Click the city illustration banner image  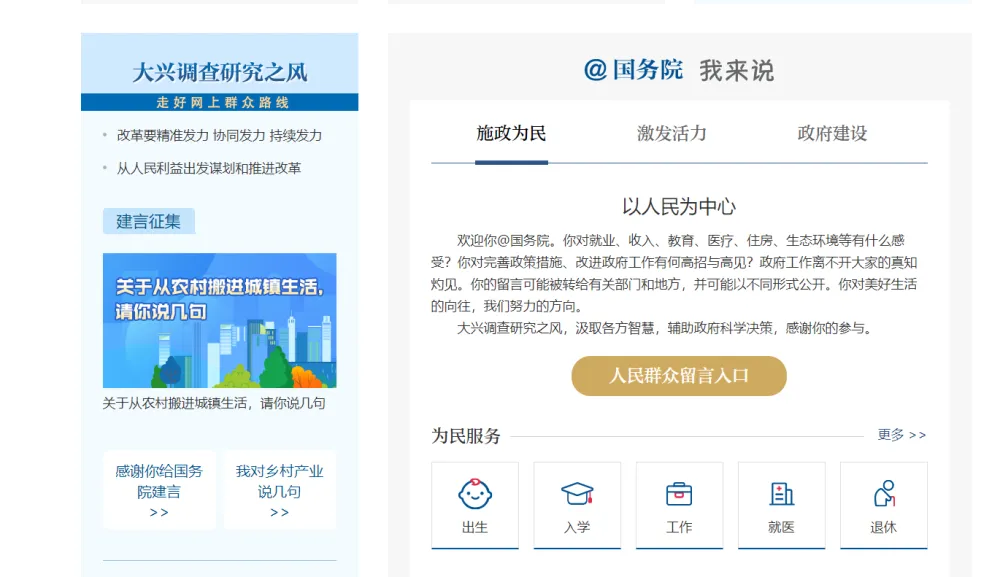pyautogui.click(x=219, y=320)
